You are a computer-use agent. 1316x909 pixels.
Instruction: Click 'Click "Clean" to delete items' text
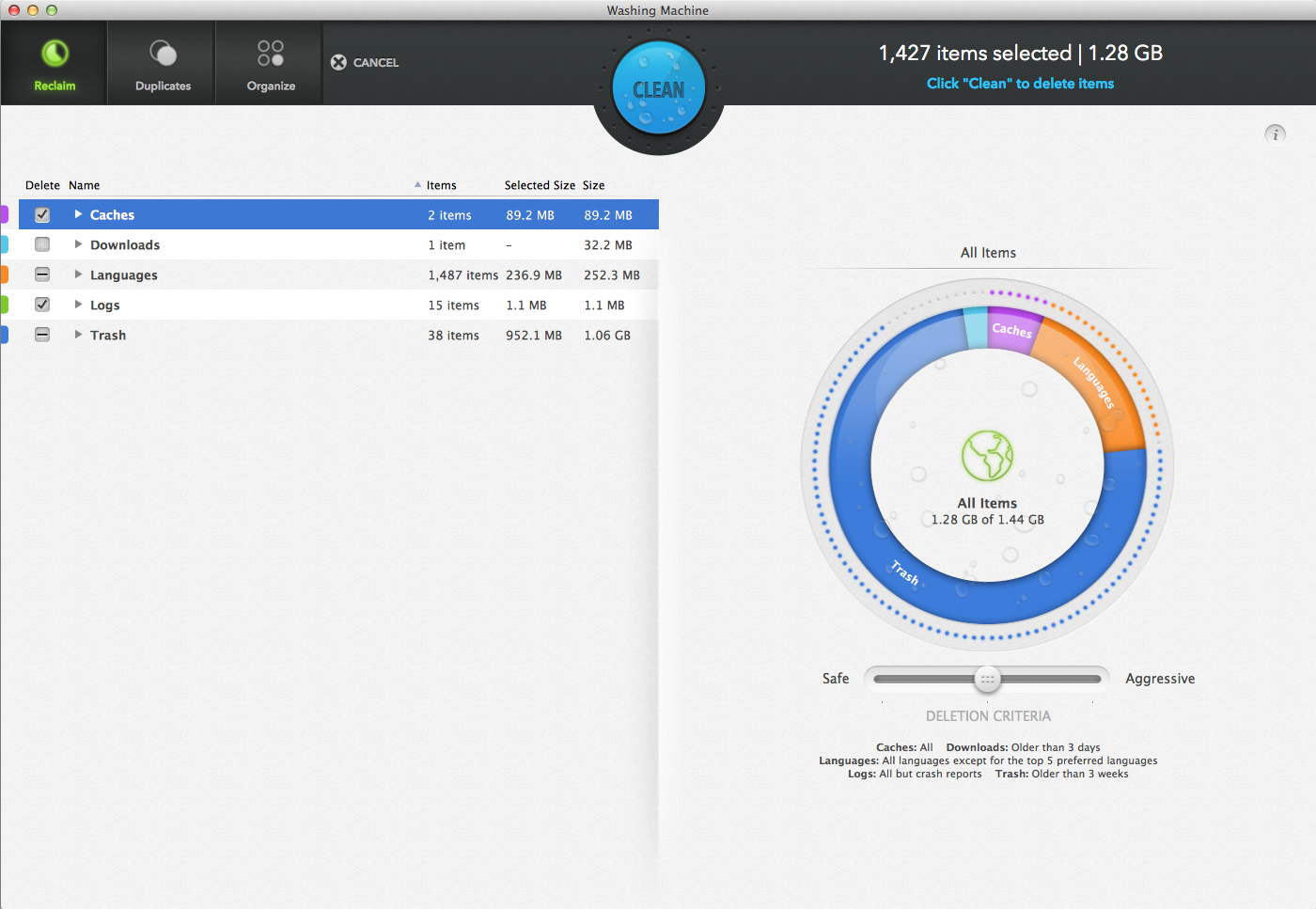point(1020,84)
